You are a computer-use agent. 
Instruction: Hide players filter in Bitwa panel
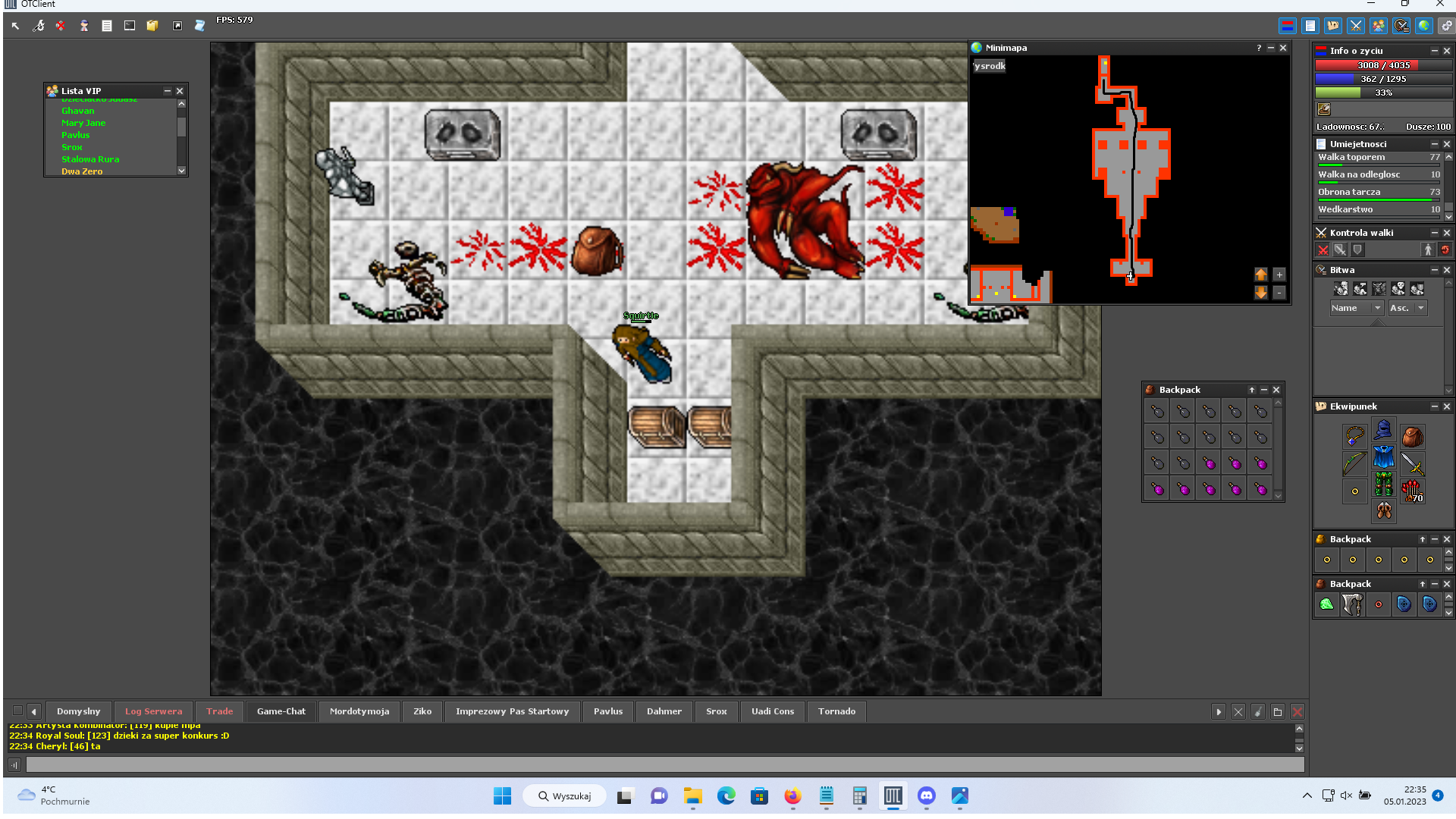pos(1341,289)
